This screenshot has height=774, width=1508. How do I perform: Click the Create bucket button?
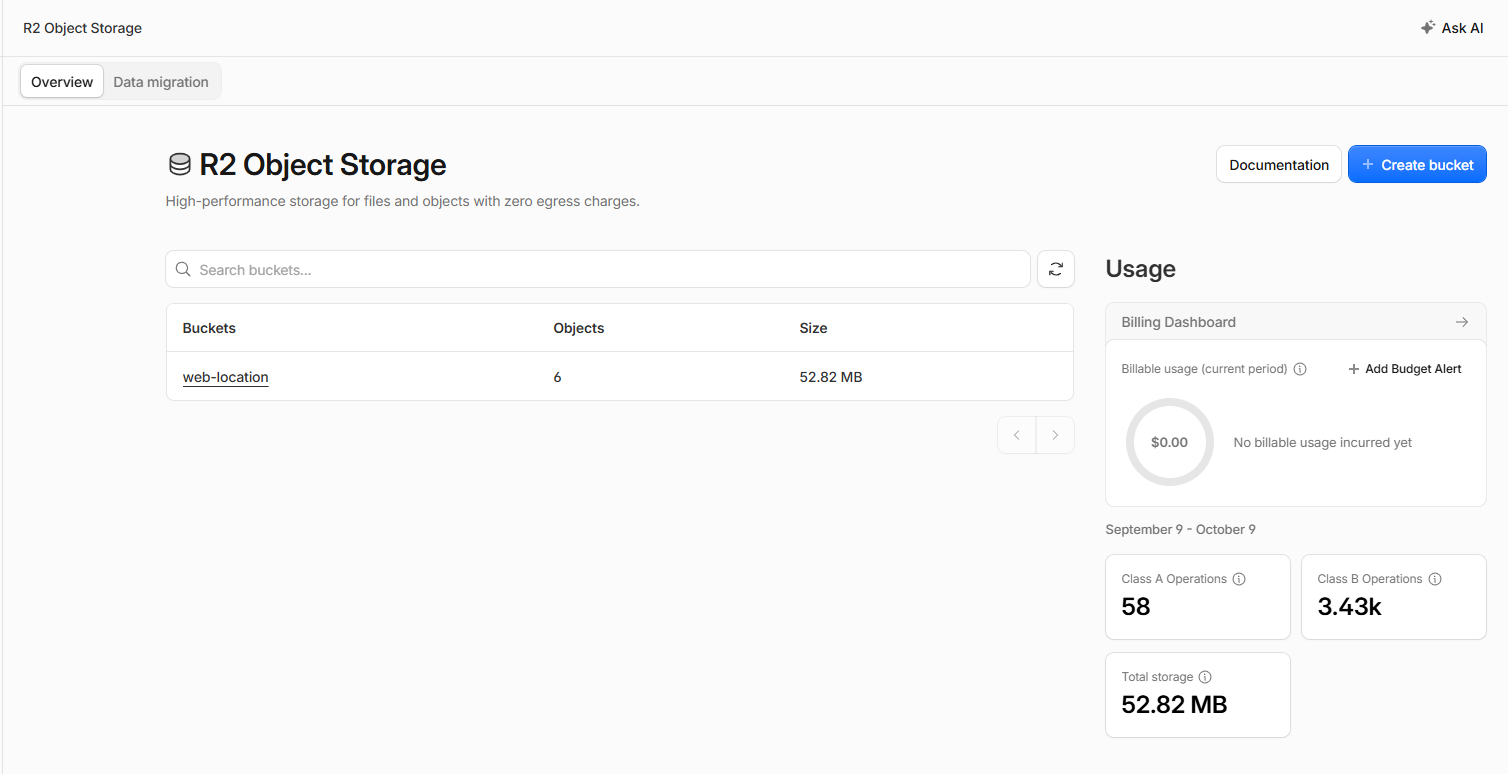[1417, 165]
